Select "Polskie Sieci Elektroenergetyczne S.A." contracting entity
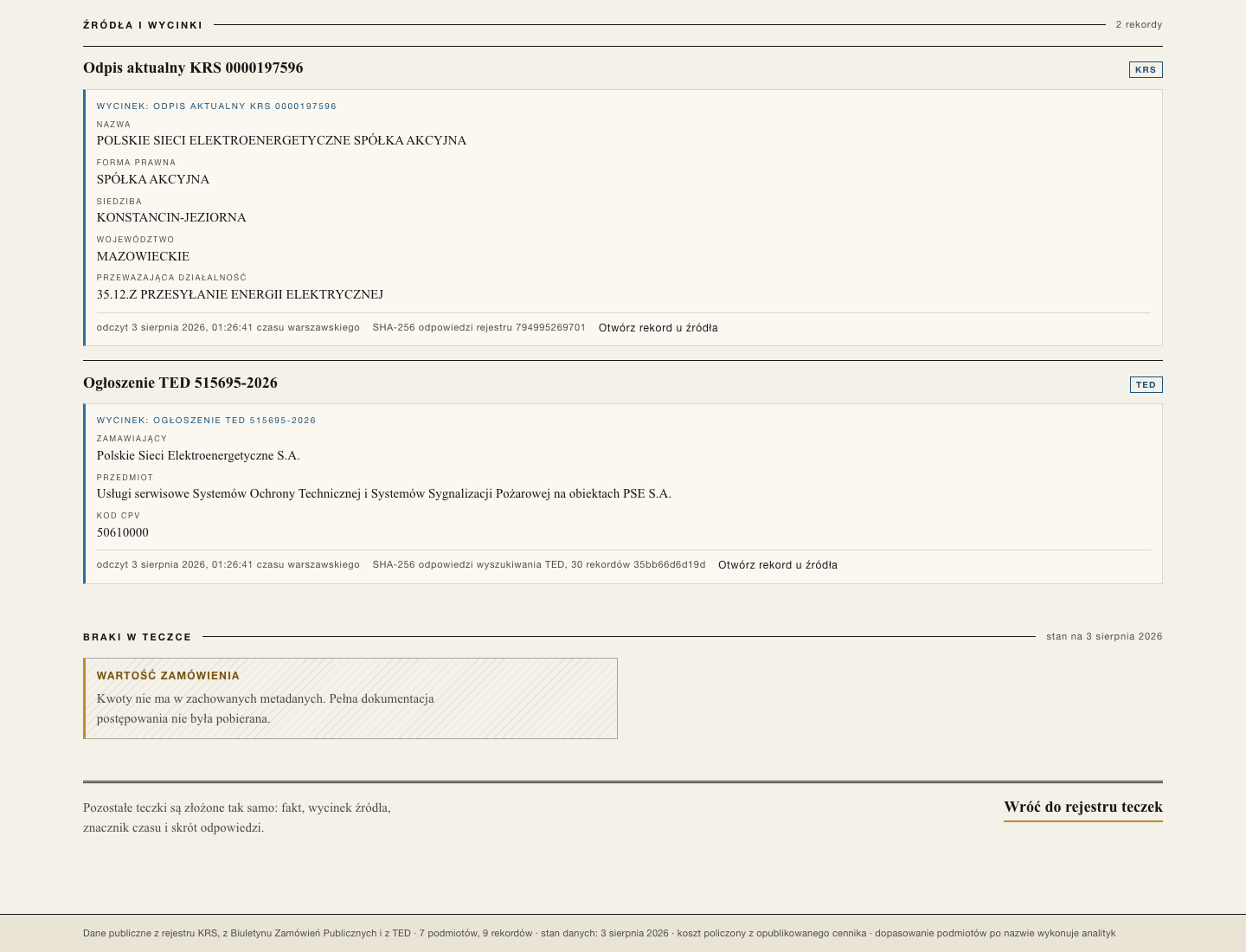The height and width of the screenshot is (952, 1246). (x=198, y=455)
